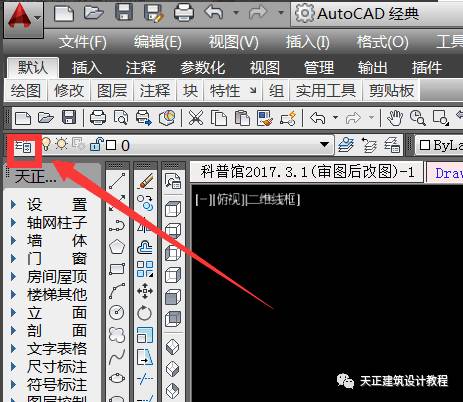
Task: Select the Line draw tool
Action: 117,180
